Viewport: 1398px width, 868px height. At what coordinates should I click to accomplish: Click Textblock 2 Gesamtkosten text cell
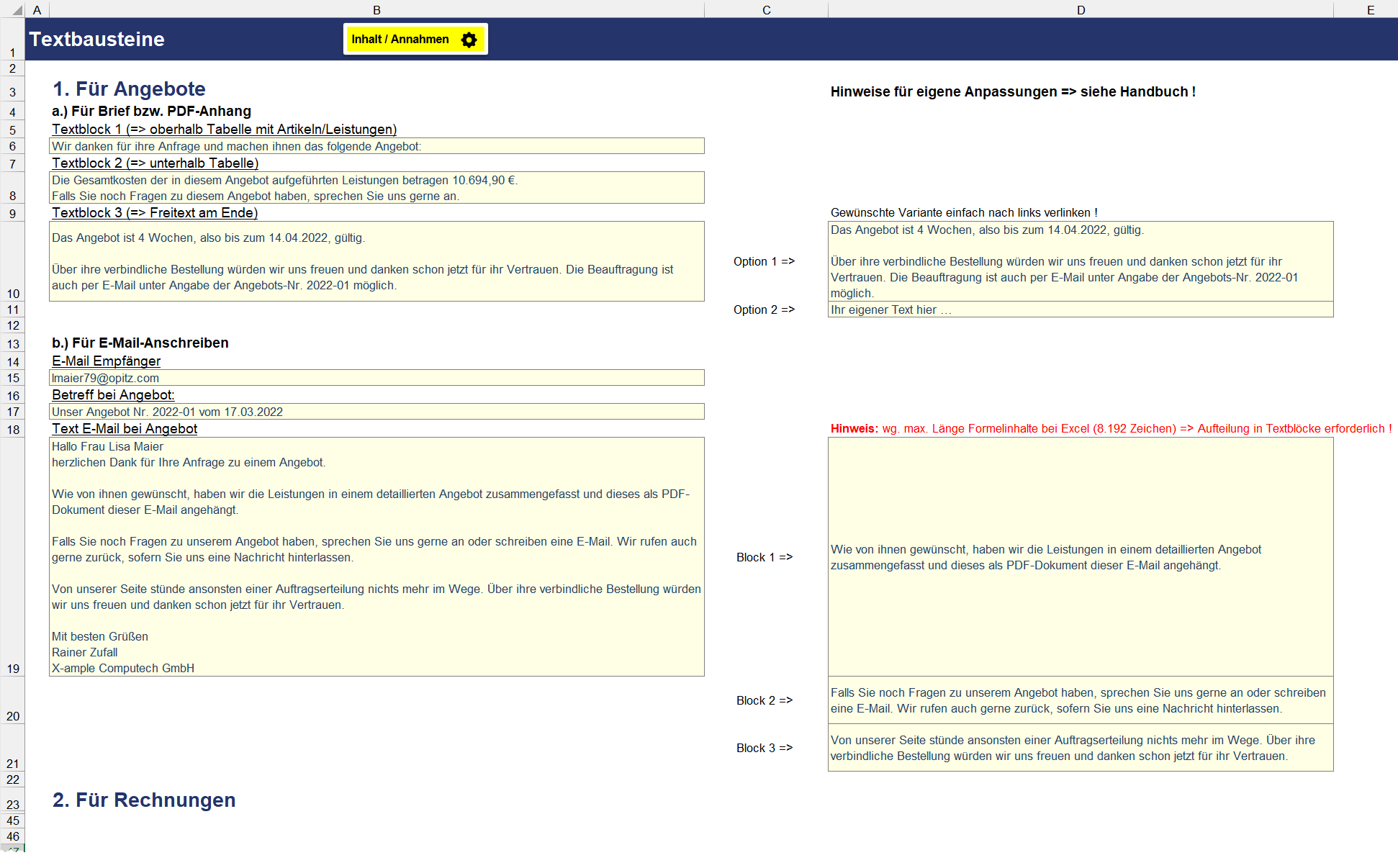click(376, 188)
